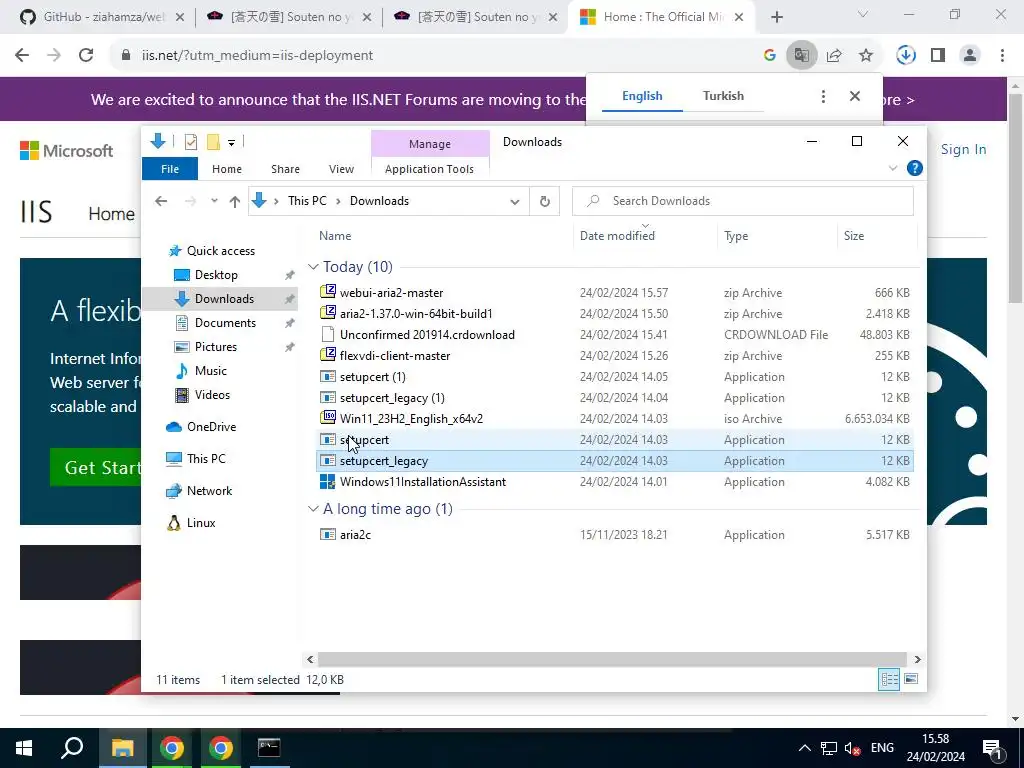Sort by Date modified column header
1024x768 pixels.
click(x=617, y=236)
